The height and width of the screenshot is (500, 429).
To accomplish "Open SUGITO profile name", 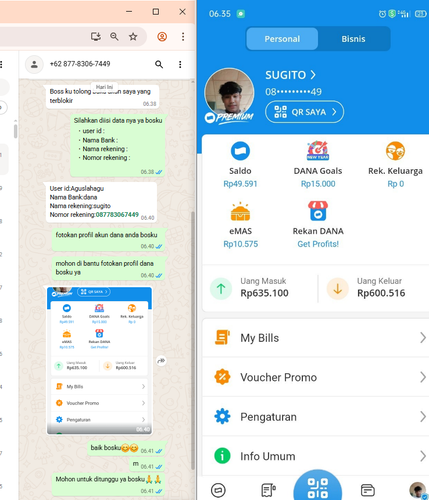I will coord(290,75).
